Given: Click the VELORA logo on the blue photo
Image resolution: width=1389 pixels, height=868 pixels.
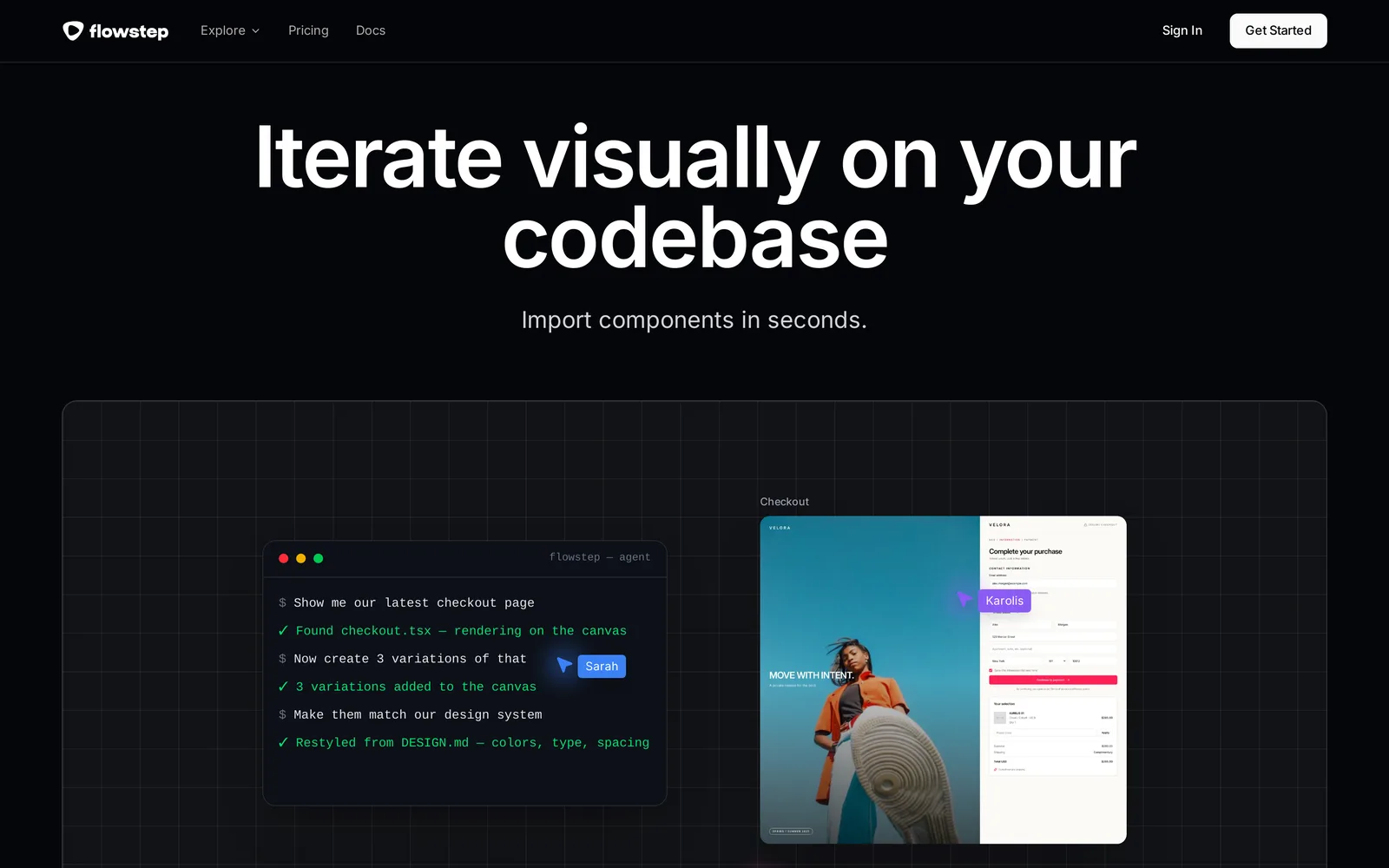Looking at the screenshot, I should tap(780, 528).
